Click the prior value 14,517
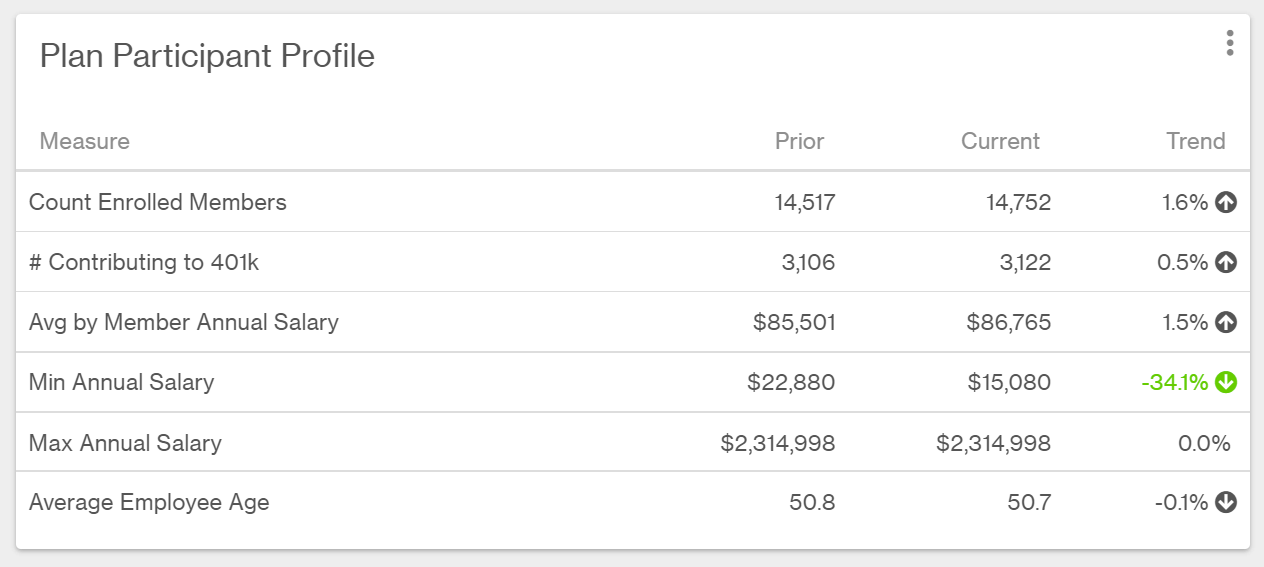The width and height of the screenshot is (1264, 567). click(805, 202)
